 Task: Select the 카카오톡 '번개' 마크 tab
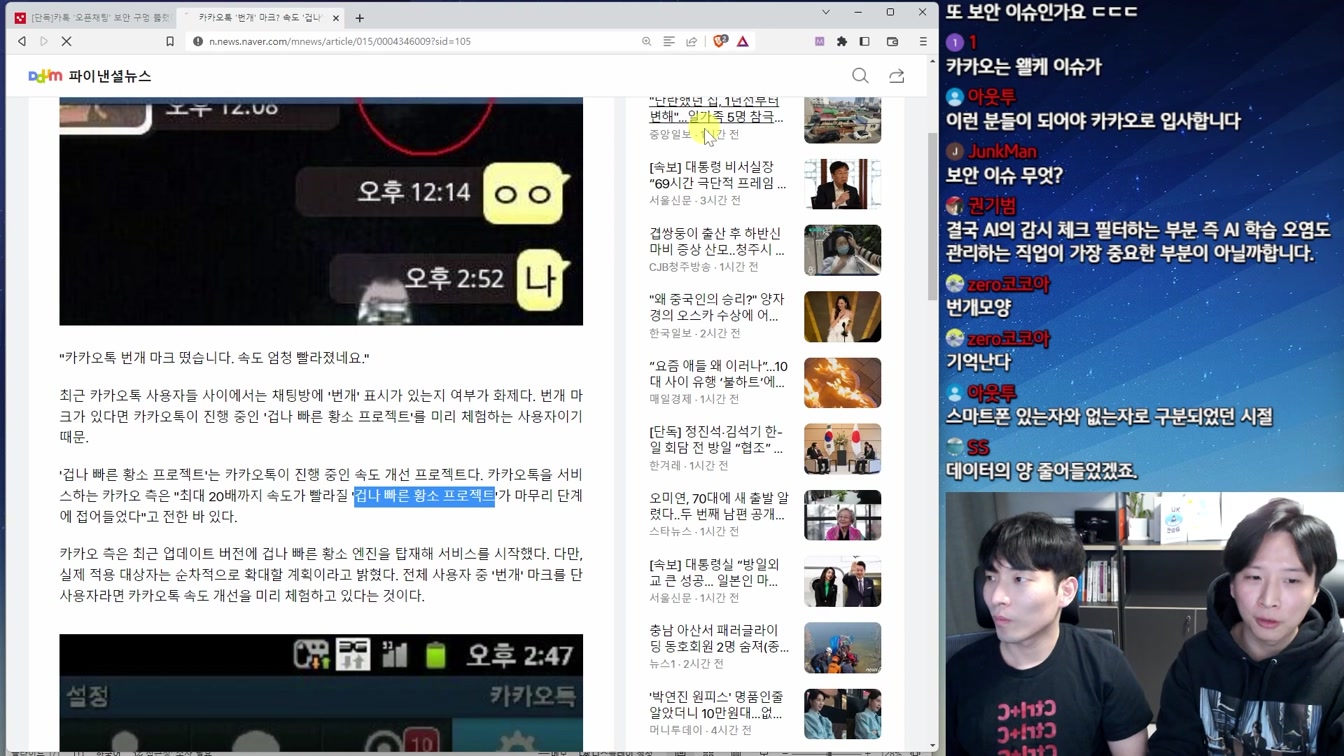pos(260,18)
